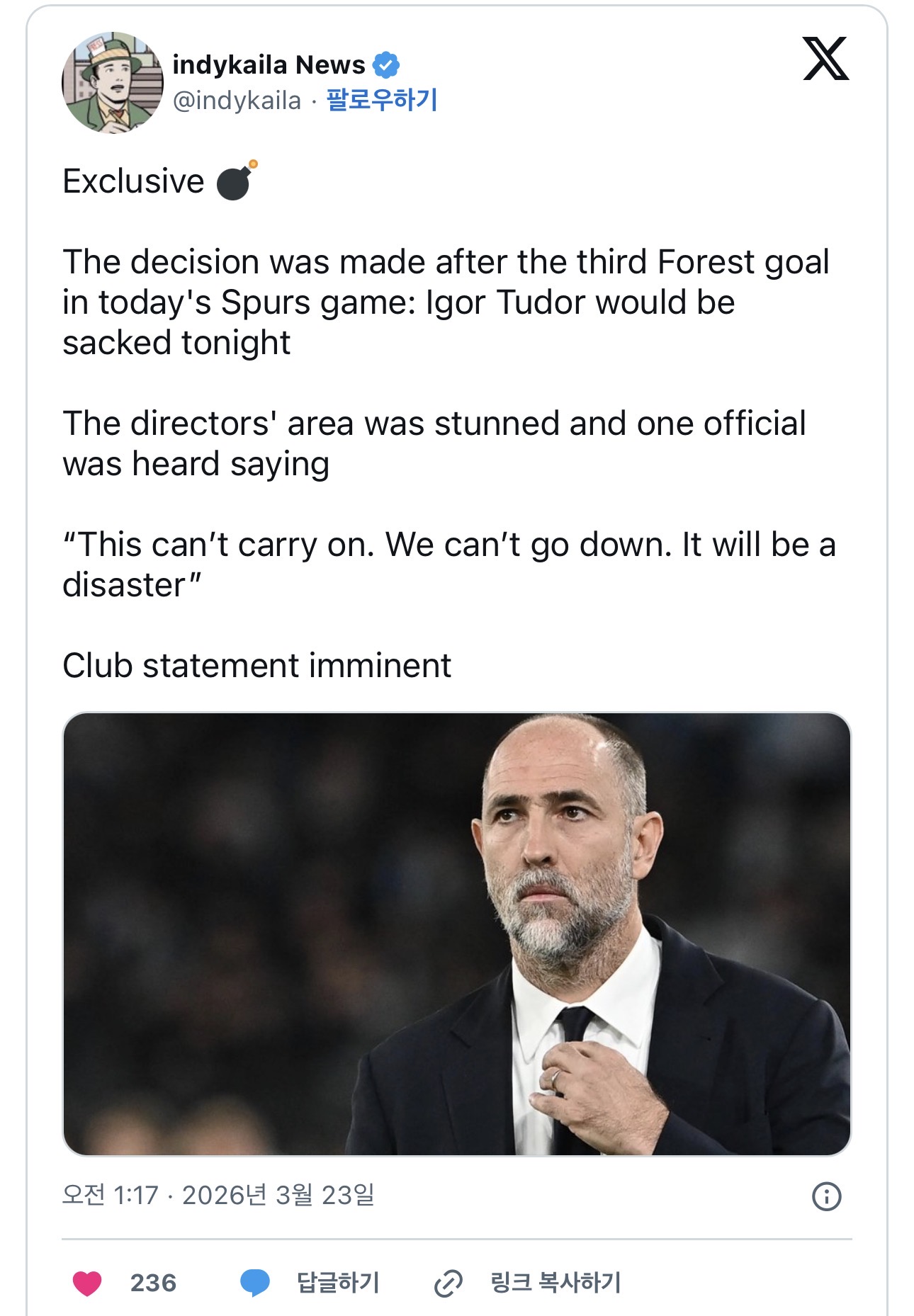
Task: Click the quoted "This can't carry on" paragraph
Action: pos(449,565)
